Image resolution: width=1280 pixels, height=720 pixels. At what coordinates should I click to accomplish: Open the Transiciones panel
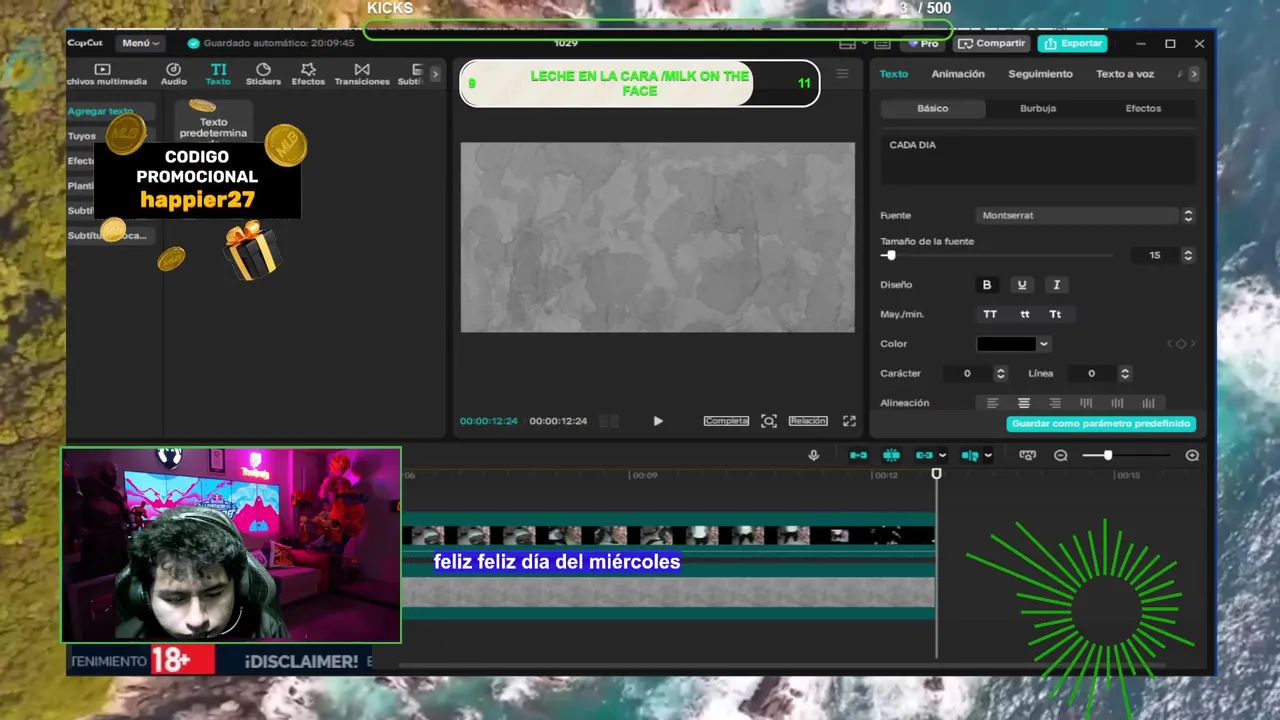point(362,74)
